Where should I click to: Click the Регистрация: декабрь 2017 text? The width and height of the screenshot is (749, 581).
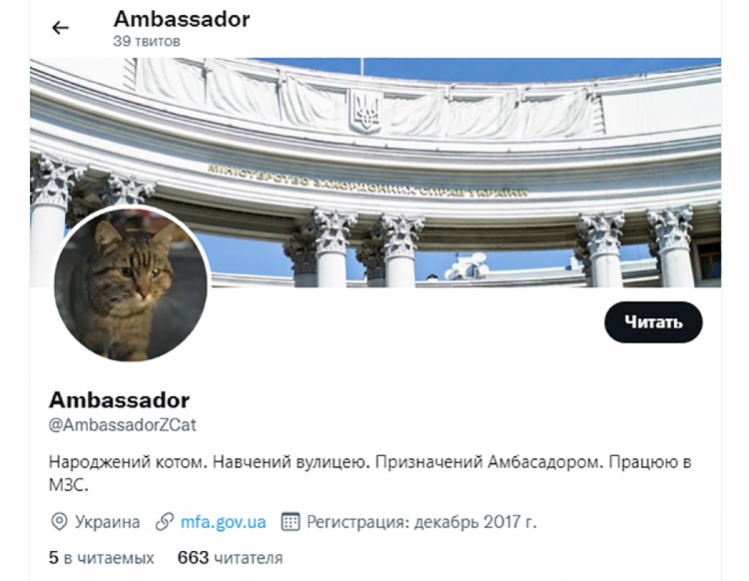421,522
